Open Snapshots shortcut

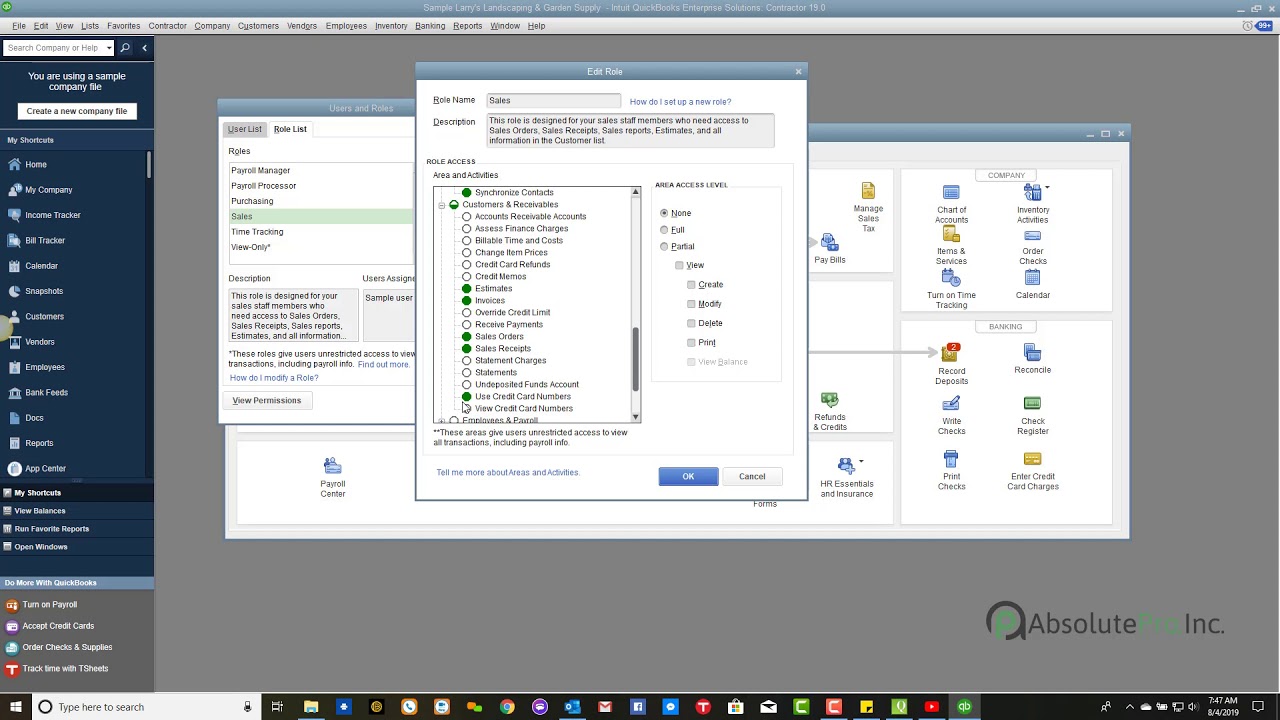pyautogui.click(x=44, y=291)
